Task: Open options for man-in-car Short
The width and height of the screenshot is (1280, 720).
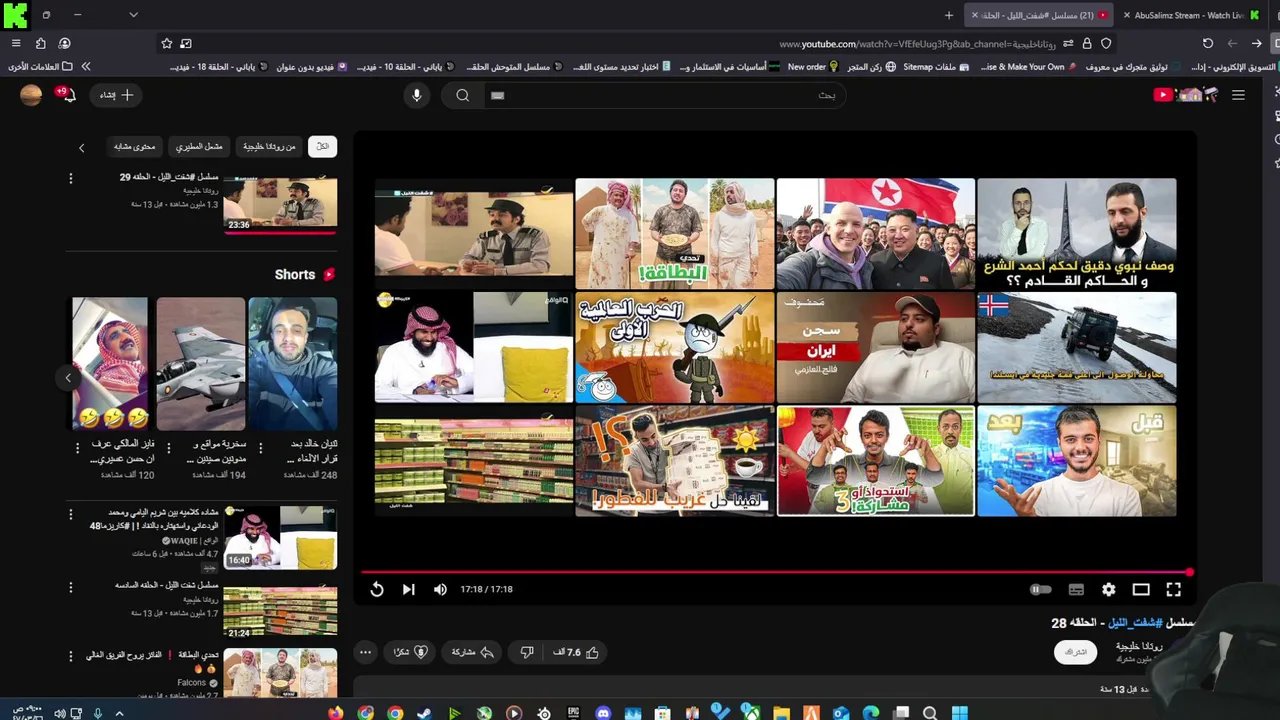Action: coord(260,448)
